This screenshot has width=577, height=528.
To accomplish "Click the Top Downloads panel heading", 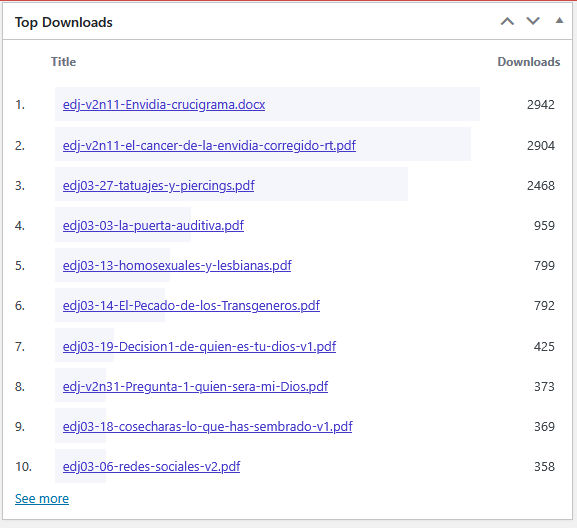I will click(64, 22).
